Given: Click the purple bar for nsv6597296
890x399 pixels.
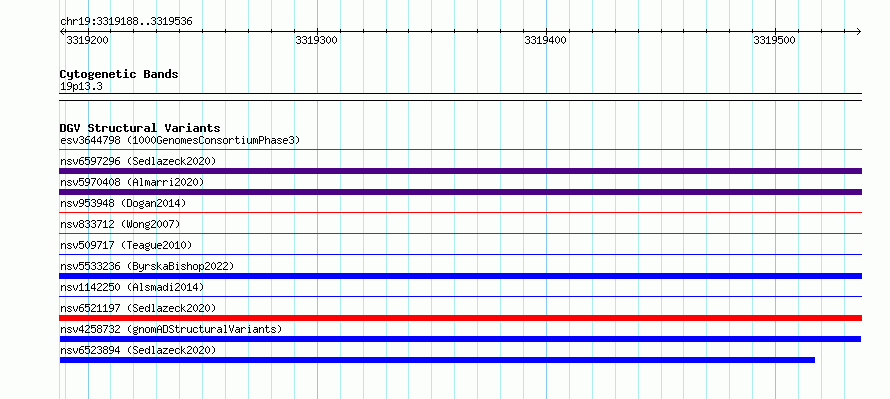Looking at the screenshot, I should point(460,171).
